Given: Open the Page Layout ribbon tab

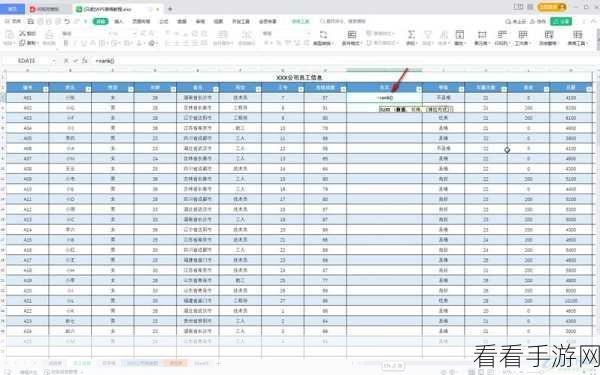Looking at the screenshot, I should pos(141,21).
